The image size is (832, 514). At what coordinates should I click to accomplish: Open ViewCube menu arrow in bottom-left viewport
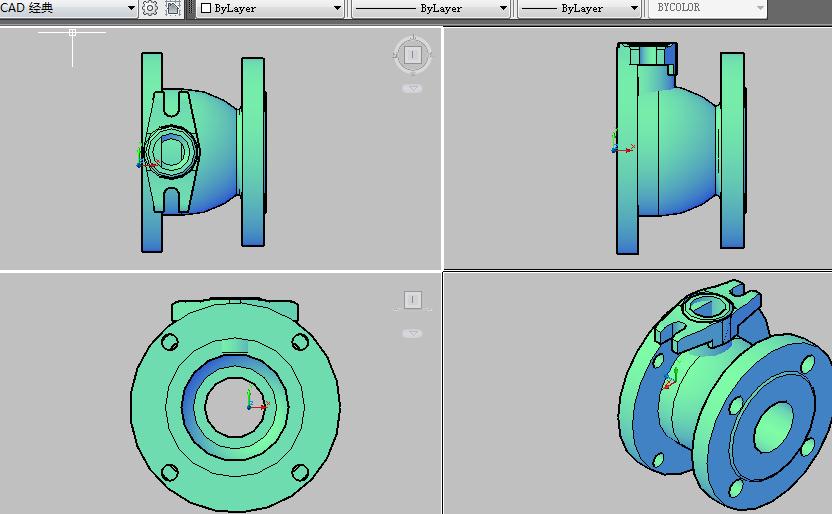click(x=412, y=334)
